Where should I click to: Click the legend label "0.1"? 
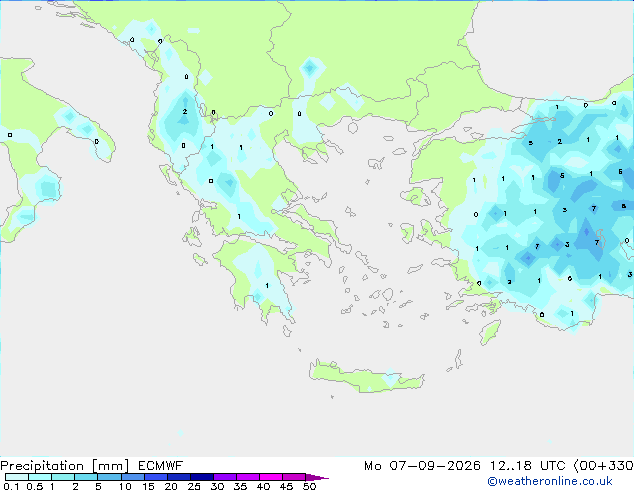click(11, 486)
